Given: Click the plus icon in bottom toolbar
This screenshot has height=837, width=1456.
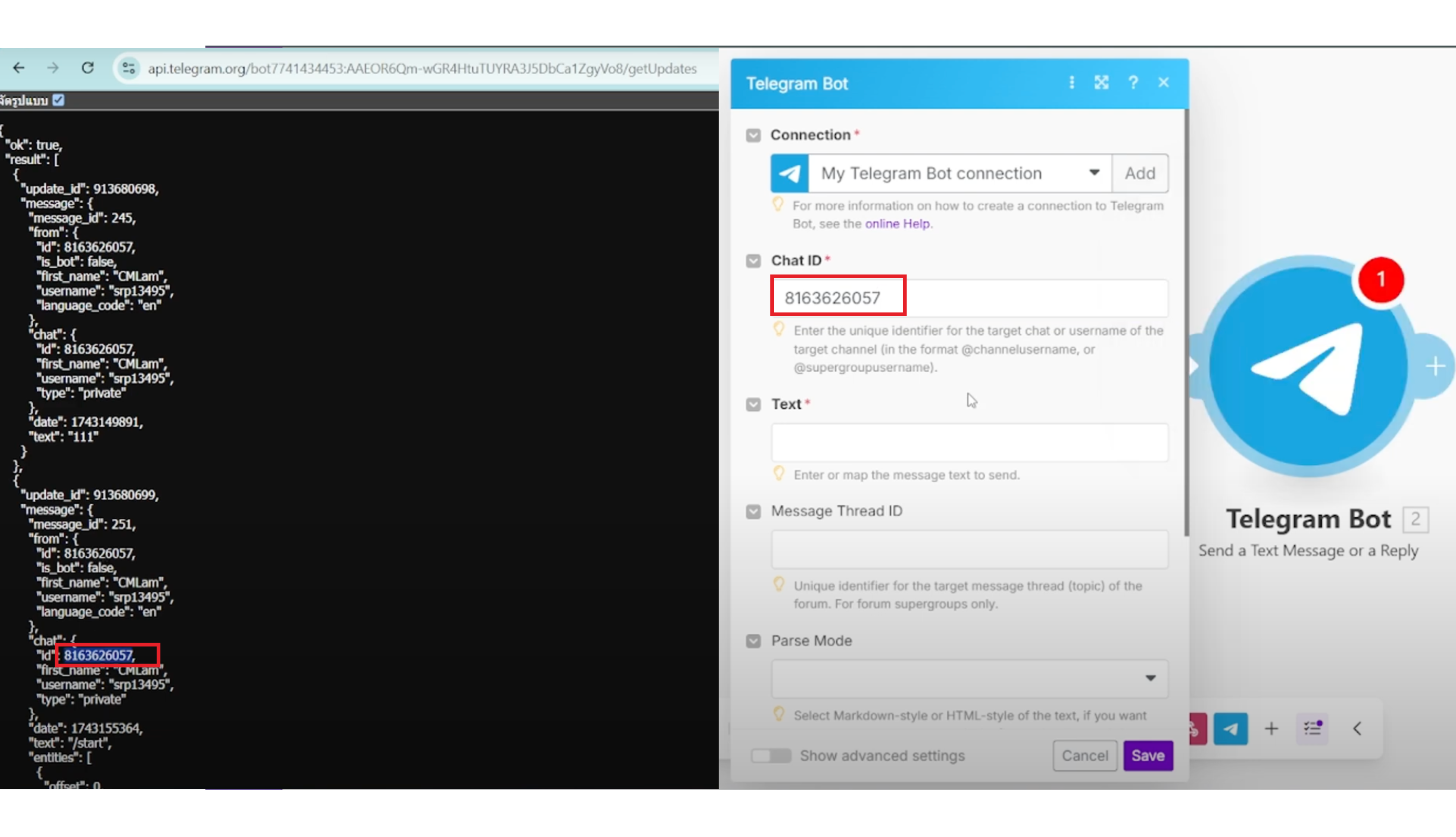Looking at the screenshot, I should 1271,729.
